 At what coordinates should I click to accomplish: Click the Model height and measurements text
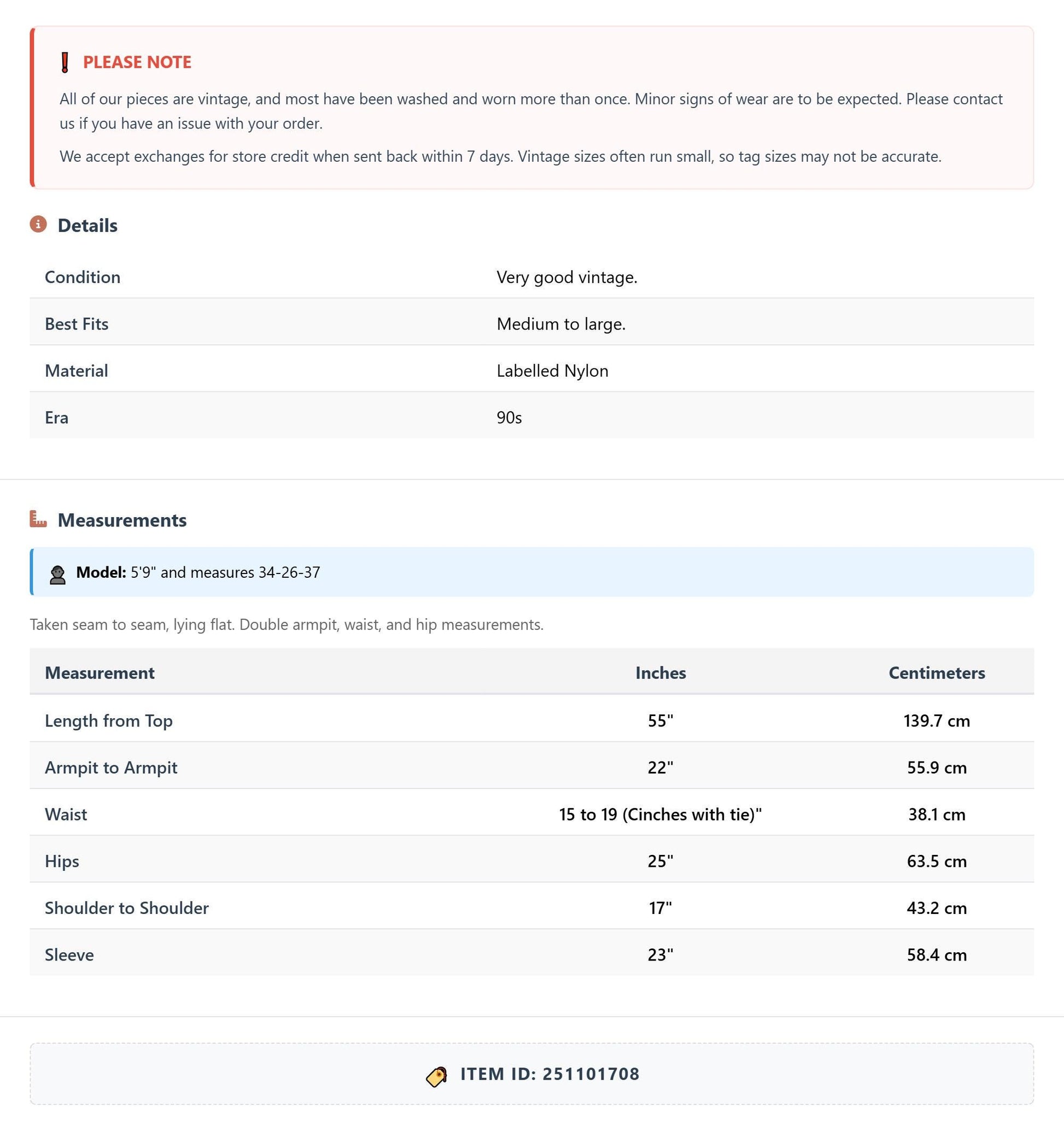point(225,572)
